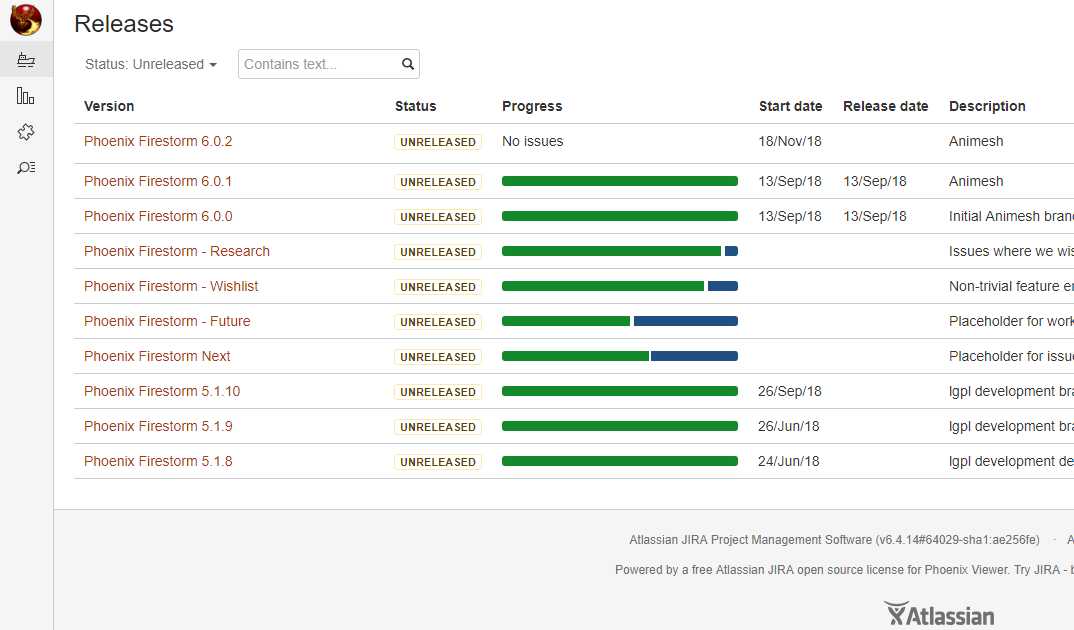Viewport: 1074px width, 630px height.
Task: Click UNRELEASED badge for Phoenix Firestorm - Research
Action: 438,251
